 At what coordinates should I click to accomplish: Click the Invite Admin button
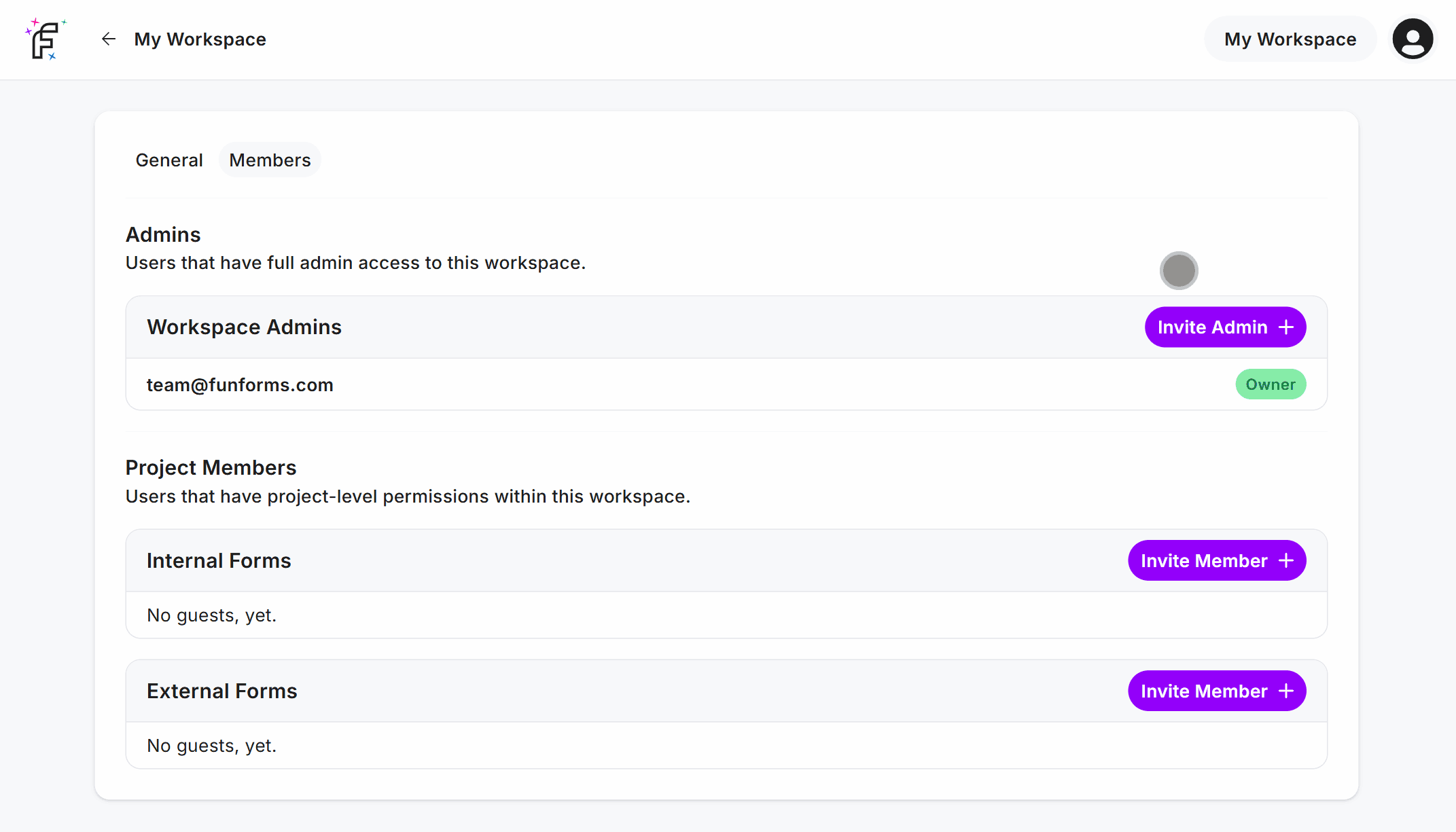point(1225,327)
